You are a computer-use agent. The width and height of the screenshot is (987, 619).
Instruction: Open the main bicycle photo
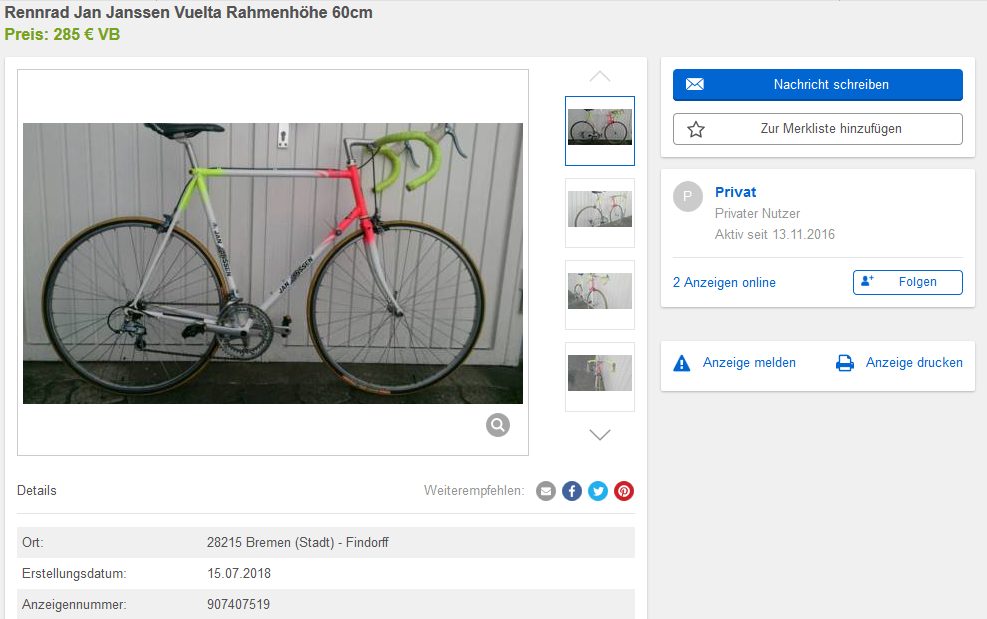[272, 263]
